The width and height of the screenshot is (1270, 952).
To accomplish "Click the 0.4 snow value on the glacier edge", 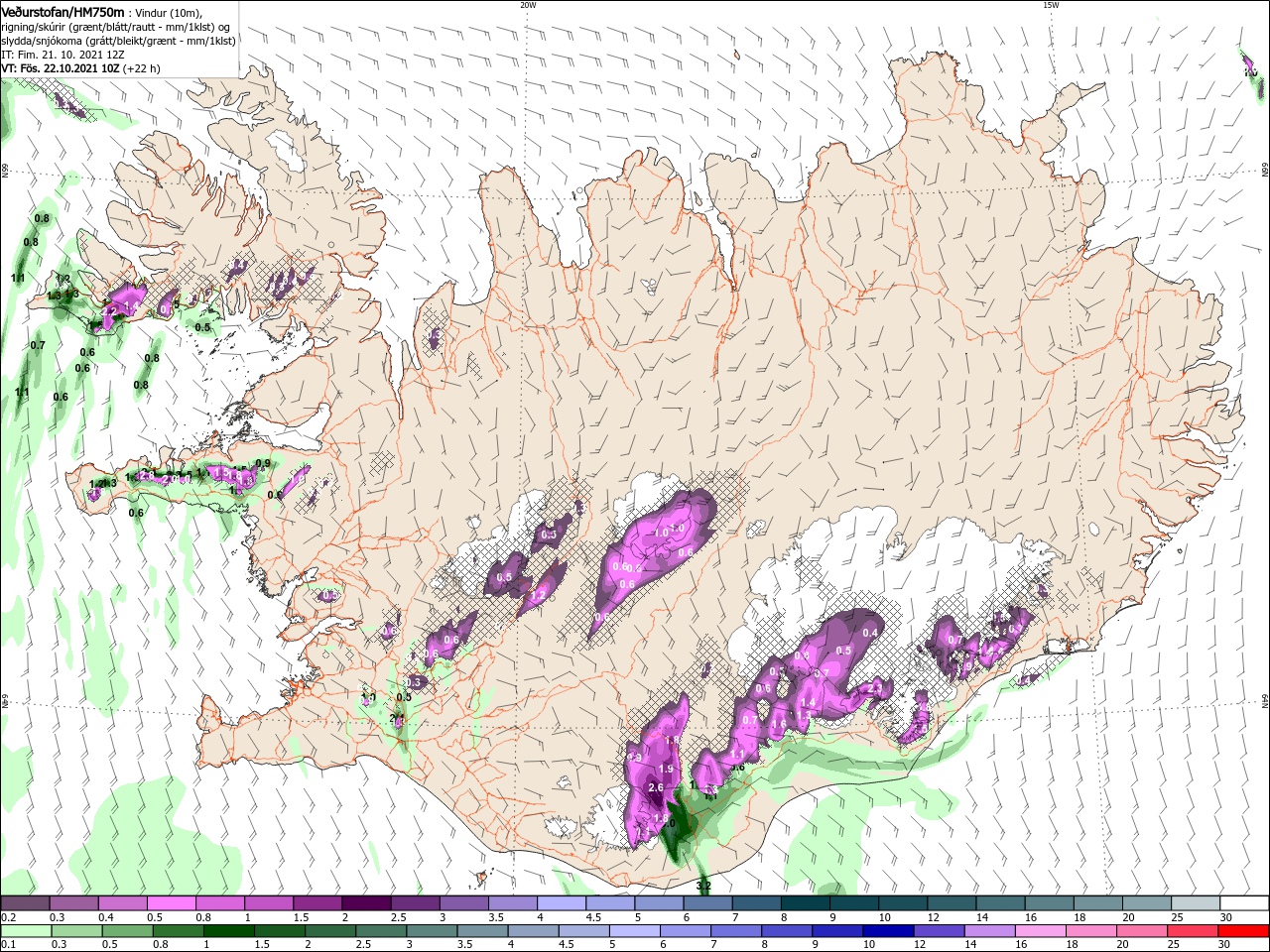I will click(871, 633).
